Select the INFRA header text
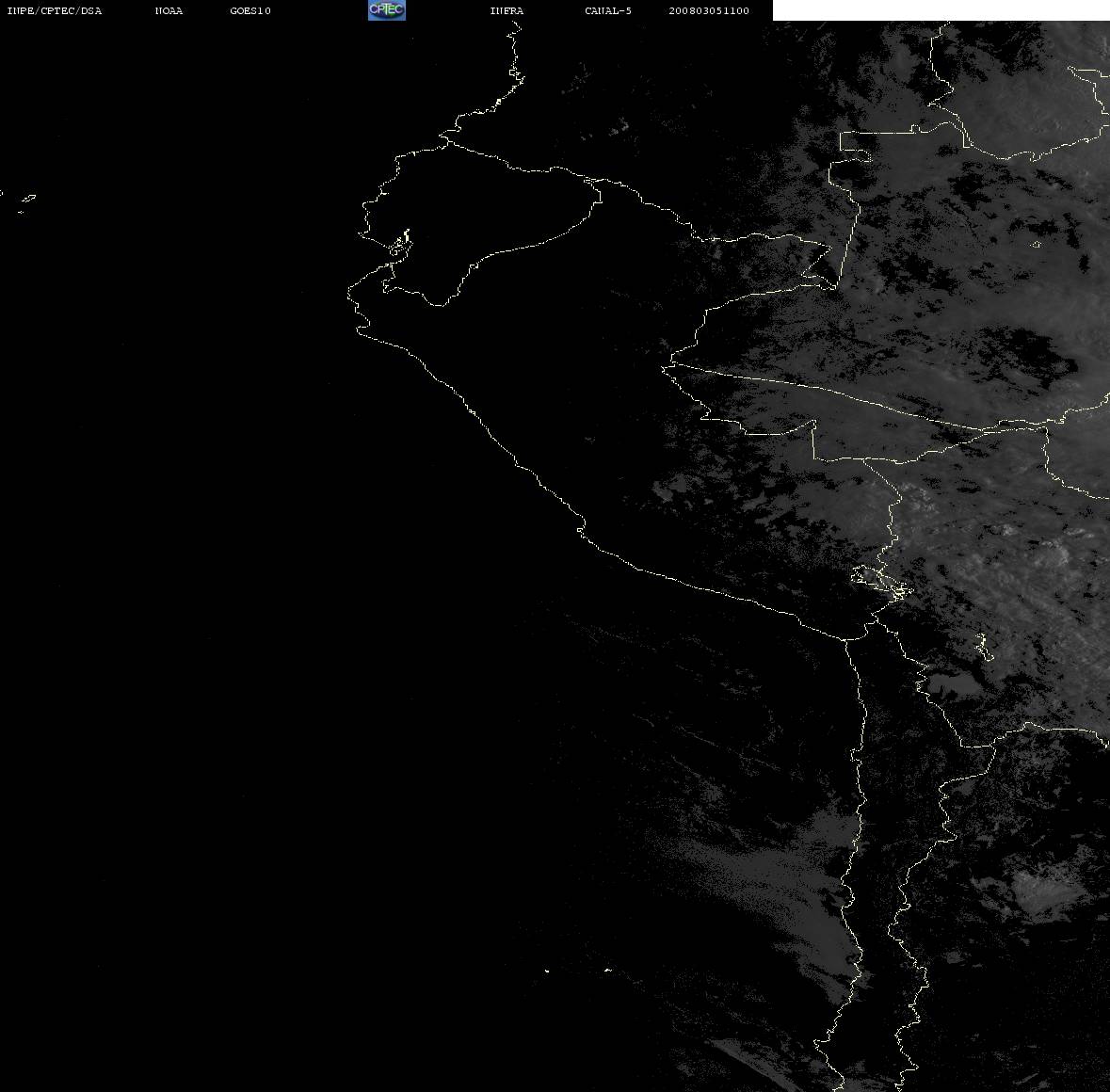Image resolution: width=1110 pixels, height=1092 pixels. point(507,10)
